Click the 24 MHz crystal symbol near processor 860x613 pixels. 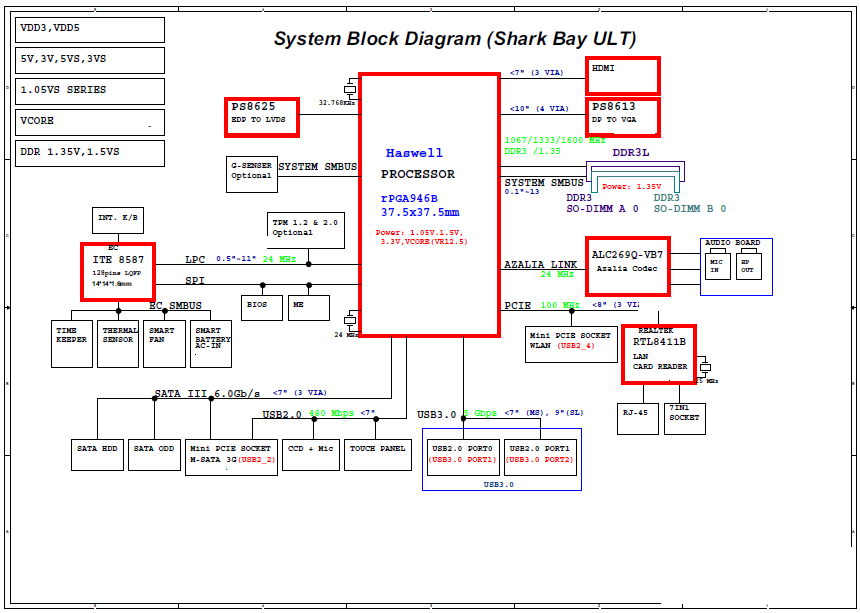tap(349, 320)
